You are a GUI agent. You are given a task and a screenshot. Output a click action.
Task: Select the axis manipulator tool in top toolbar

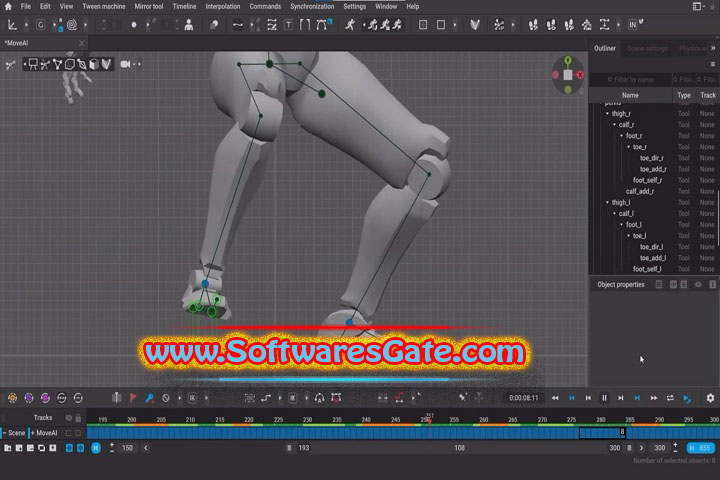[12, 25]
